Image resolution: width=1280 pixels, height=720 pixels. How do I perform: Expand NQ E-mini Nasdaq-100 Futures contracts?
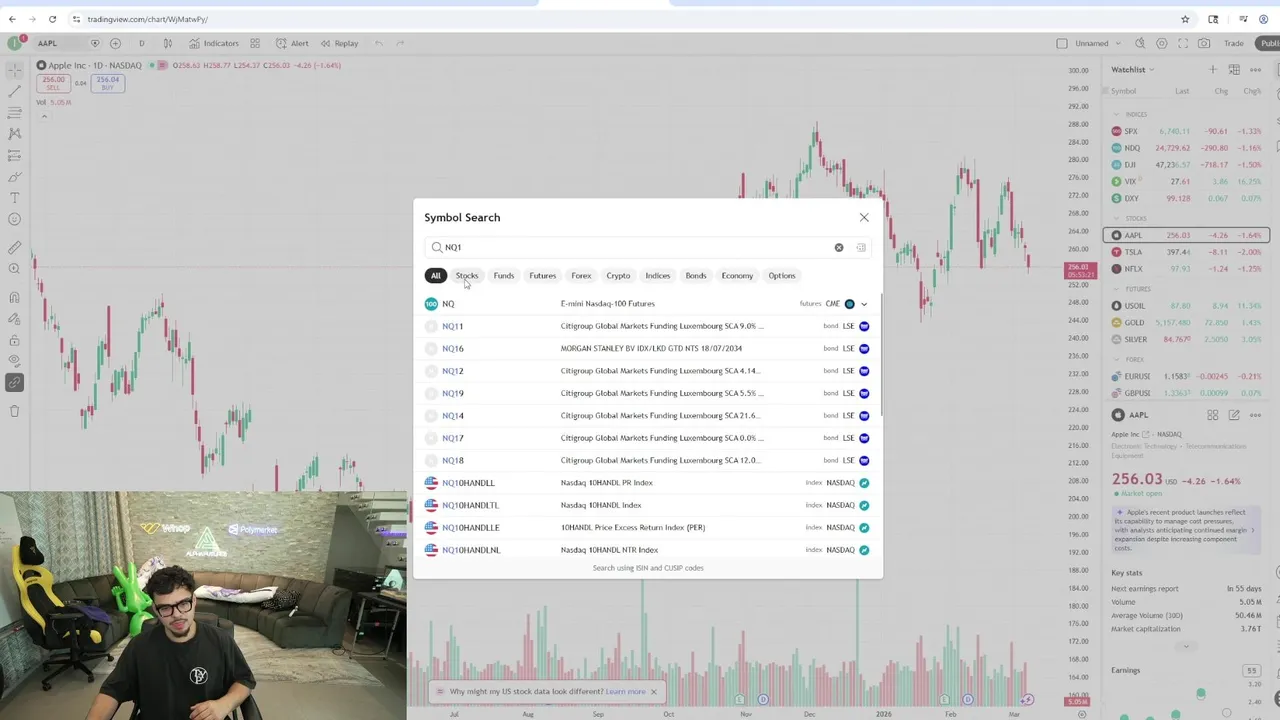[864, 304]
